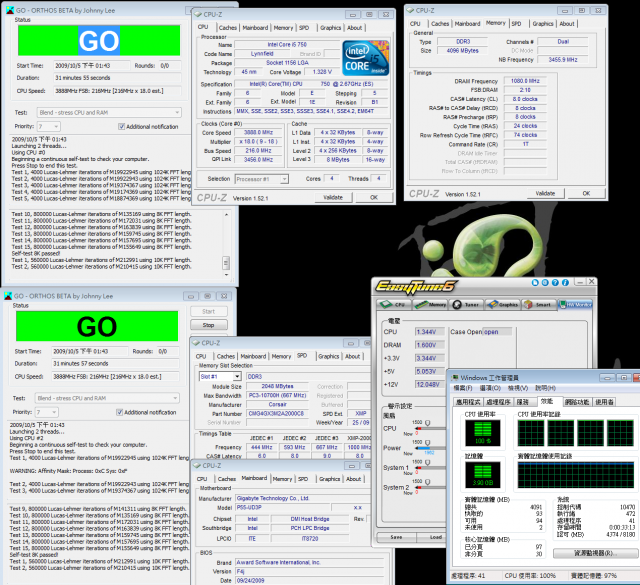
Task: Open the EasyTune6 Memory tab
Action: tap(430, 305)
